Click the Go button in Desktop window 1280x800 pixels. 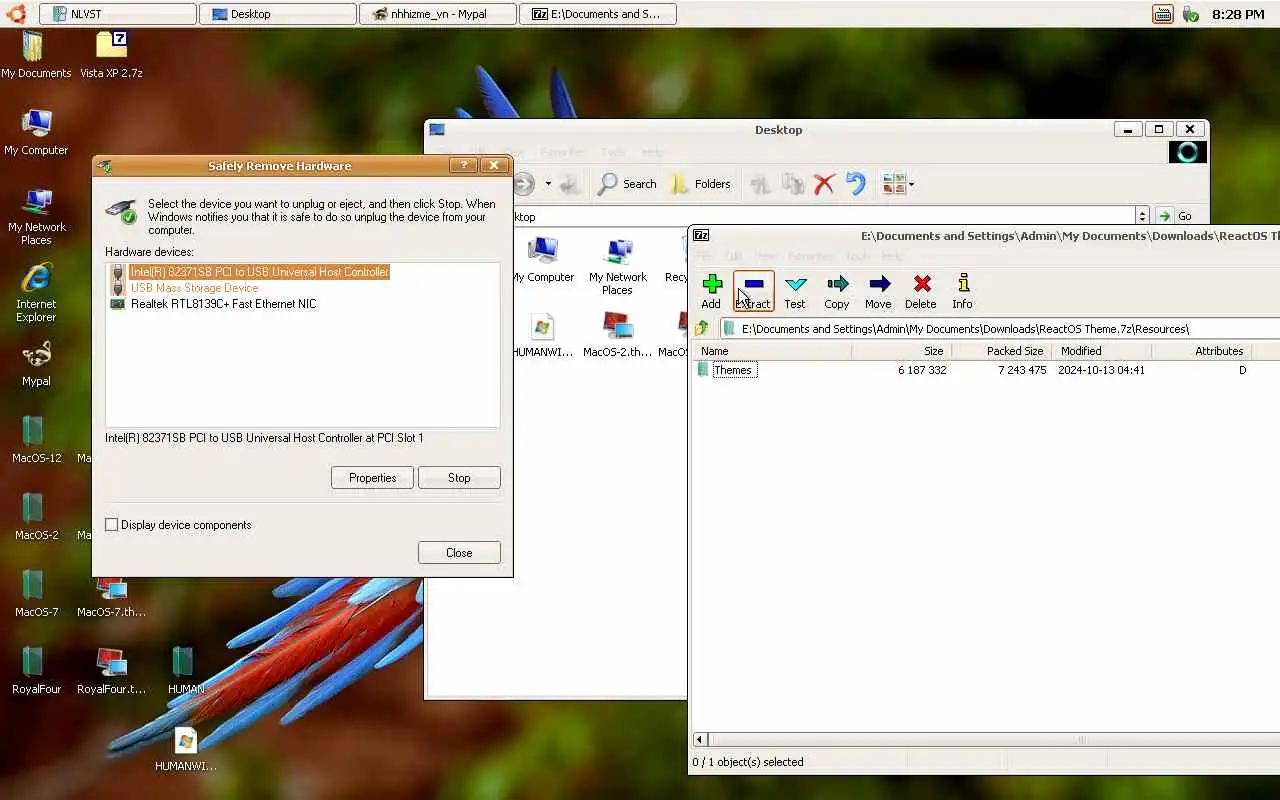pyautogui.click(x=1176, y=216)
